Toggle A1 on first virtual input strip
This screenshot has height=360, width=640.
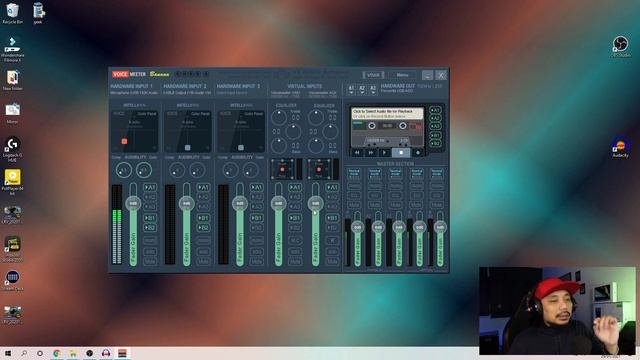click(295, 187)
